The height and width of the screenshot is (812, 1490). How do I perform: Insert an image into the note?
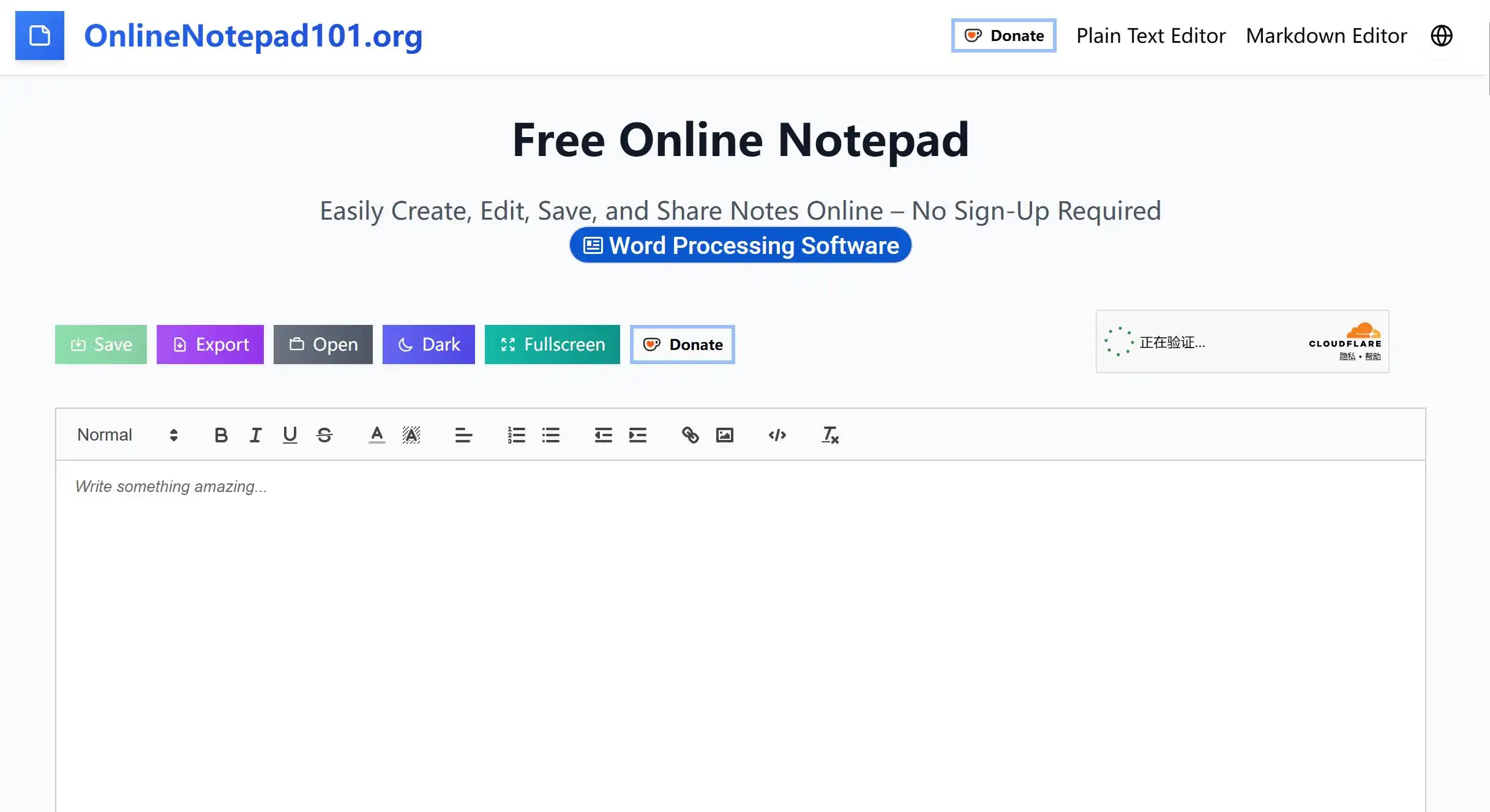point(724,435)
